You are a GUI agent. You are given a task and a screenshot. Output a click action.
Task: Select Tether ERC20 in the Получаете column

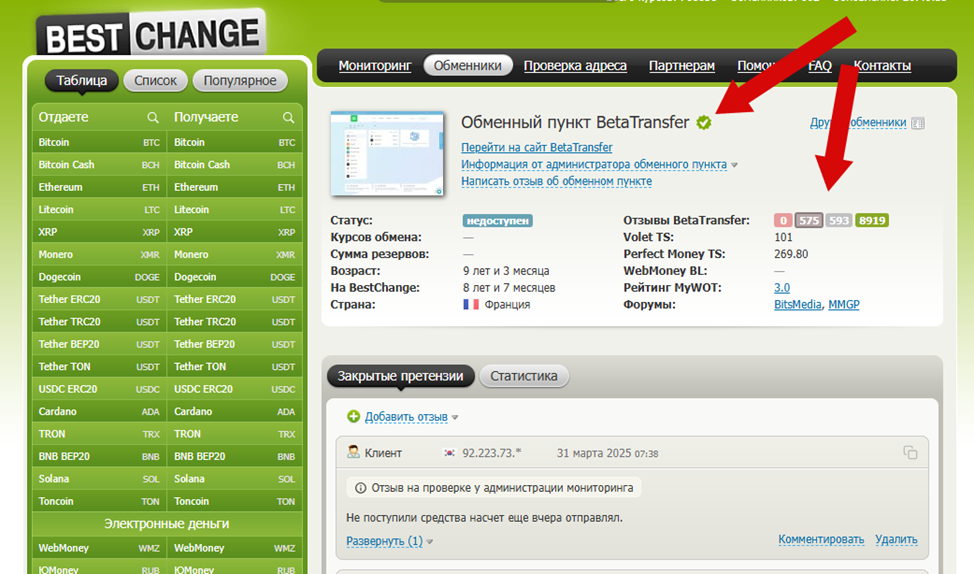[x=234, y=299]
